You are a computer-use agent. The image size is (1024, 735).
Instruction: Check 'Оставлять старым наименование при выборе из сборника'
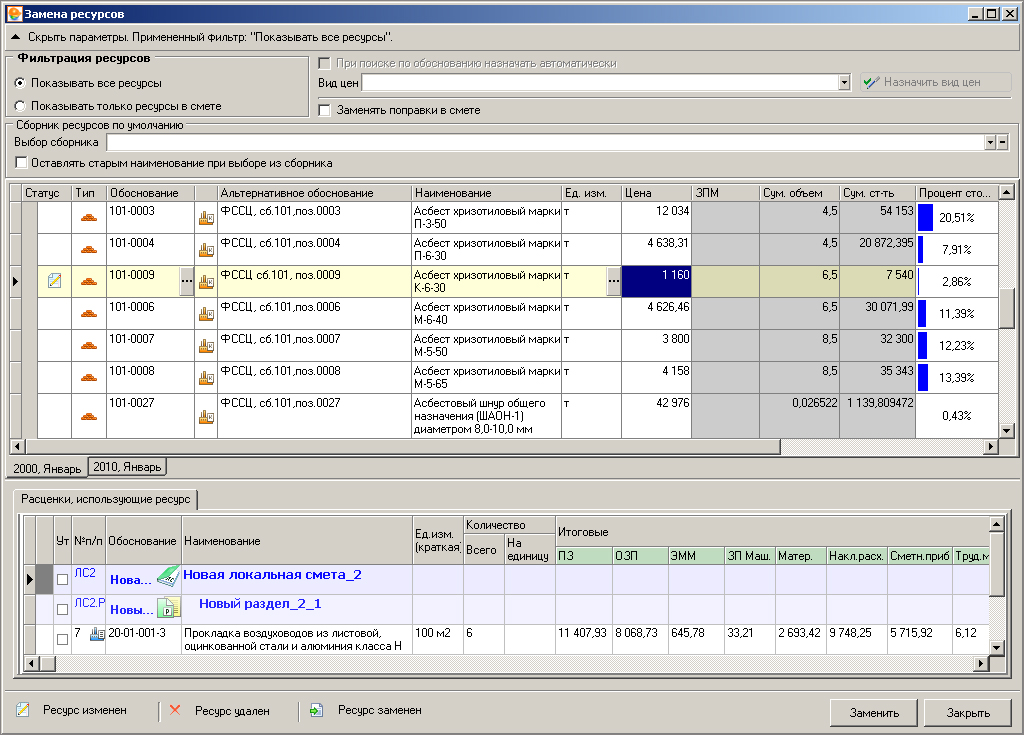click(x=21, y=163)
